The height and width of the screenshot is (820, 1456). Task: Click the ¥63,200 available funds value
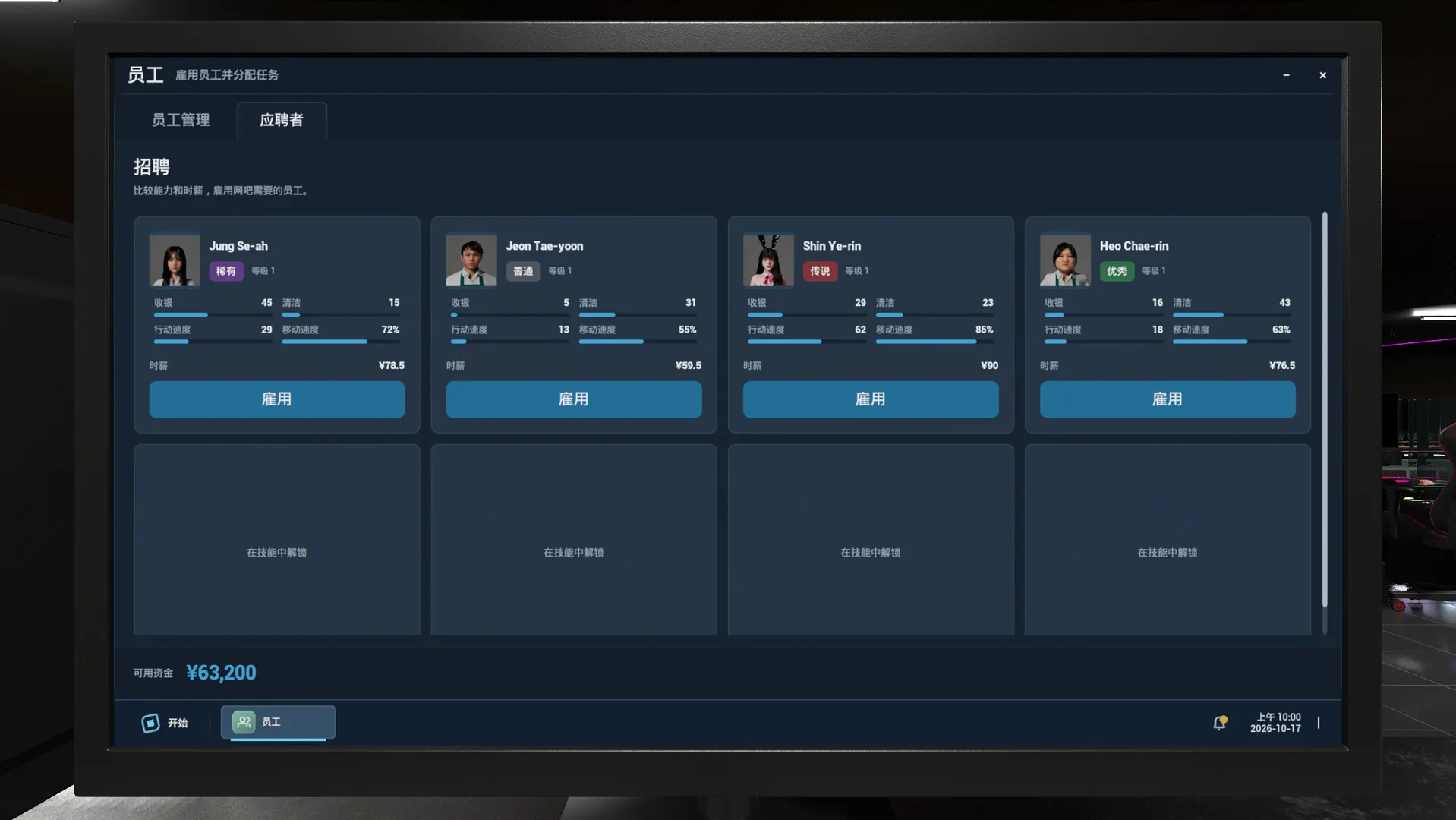pos(221,673)
